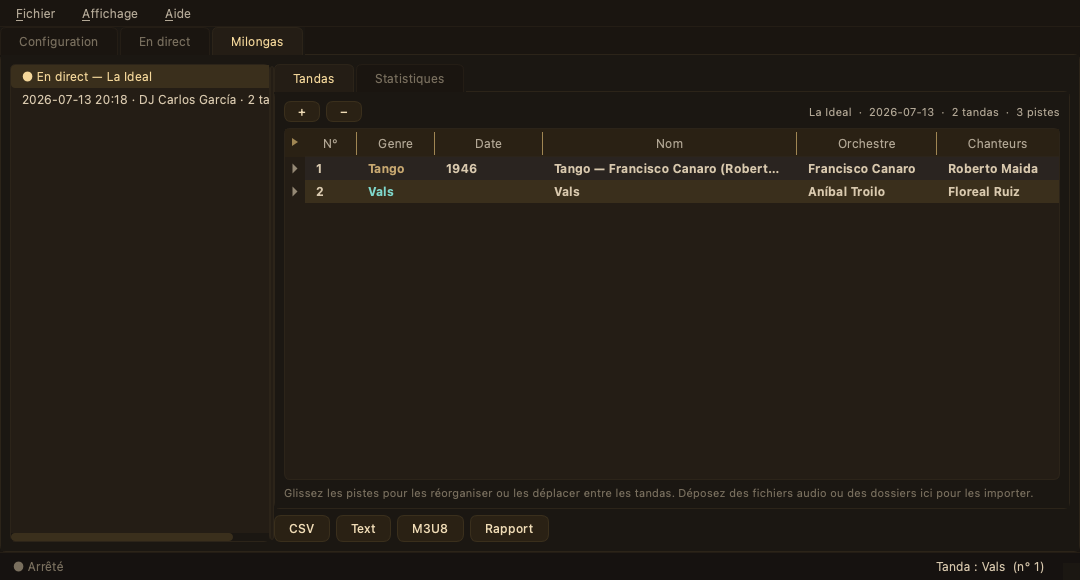Click the minus button to remove a tanda
The height and width of the screenshot is (580, 1080).
tap(344, 112)
